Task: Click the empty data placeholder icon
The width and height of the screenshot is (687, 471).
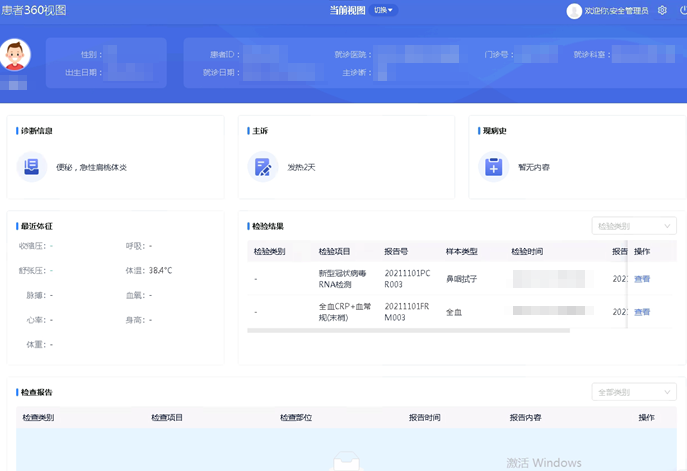Action: (x=345, y=461)
